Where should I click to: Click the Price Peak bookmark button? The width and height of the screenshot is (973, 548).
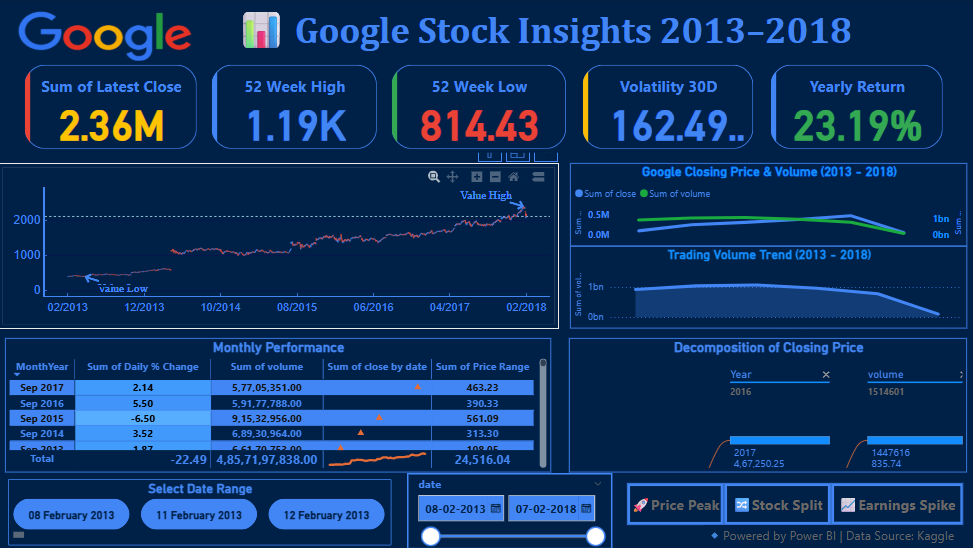pyautogui.click(x=676, y=505)
